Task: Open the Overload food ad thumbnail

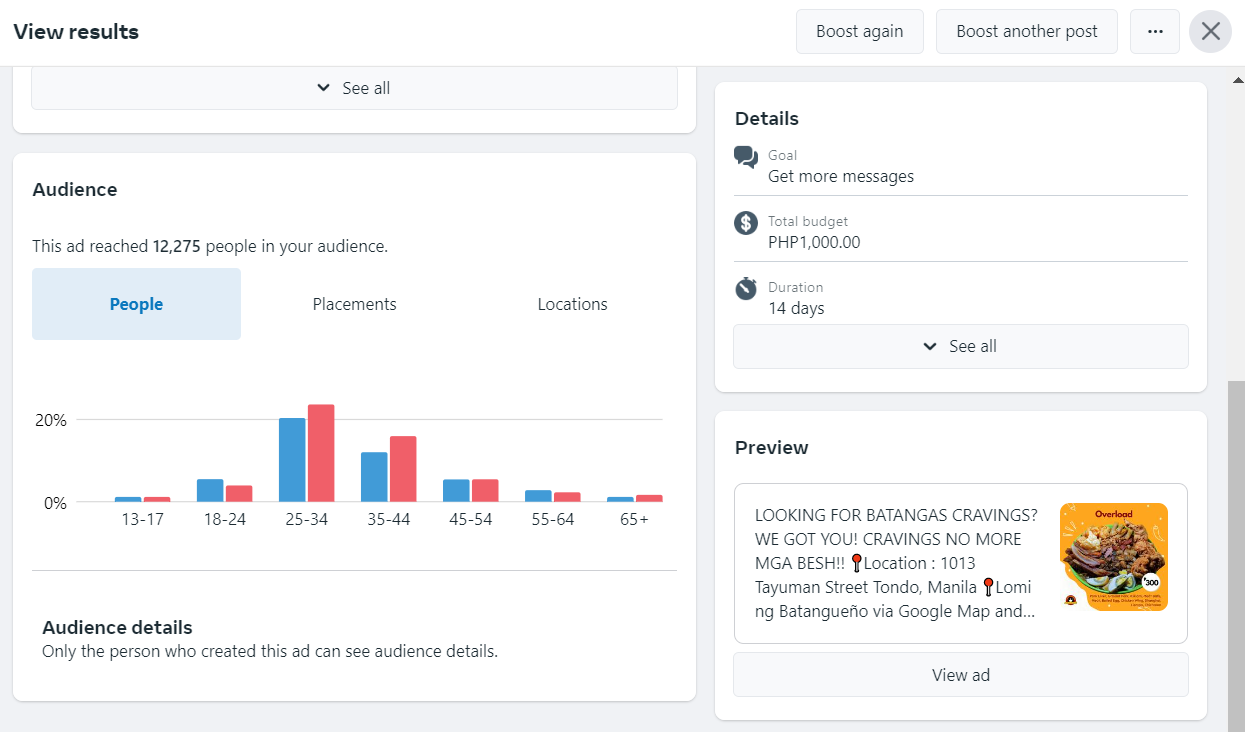Action: click(1114, 557)
